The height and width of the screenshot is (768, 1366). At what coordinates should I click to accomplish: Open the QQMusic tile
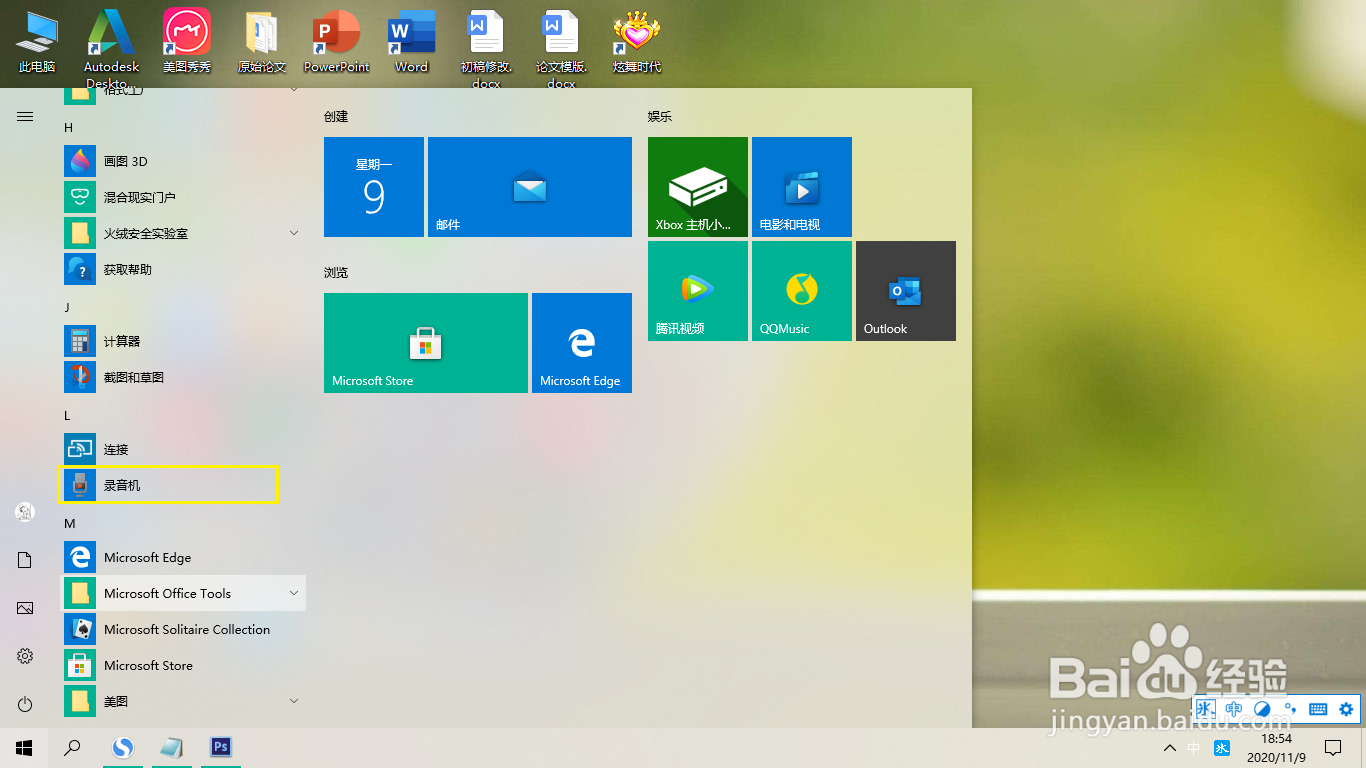[x=802, y=291]
